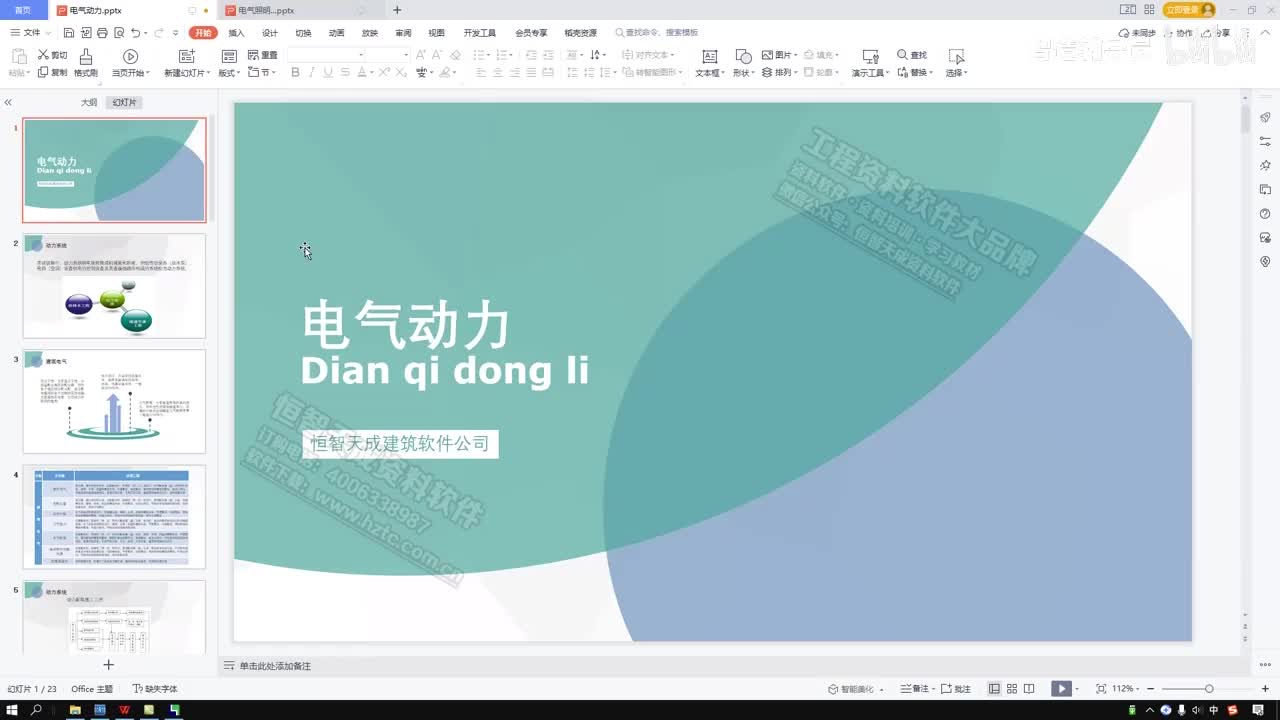Switch to Slide Sorter grid view
This screenshot has height=720, width=1280.
pos(1012,689)
